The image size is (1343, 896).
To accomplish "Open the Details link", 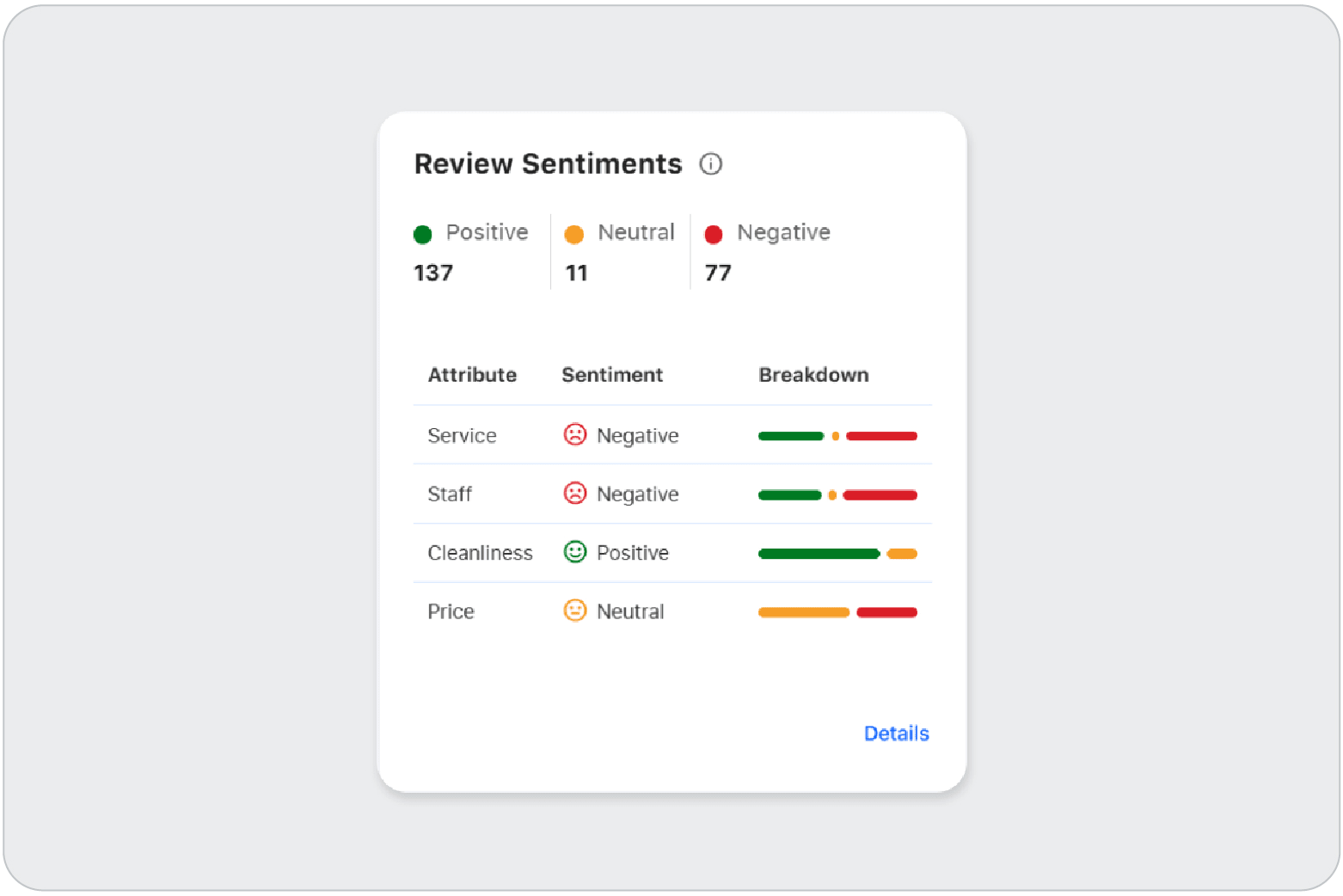I will tap(896, 733).
